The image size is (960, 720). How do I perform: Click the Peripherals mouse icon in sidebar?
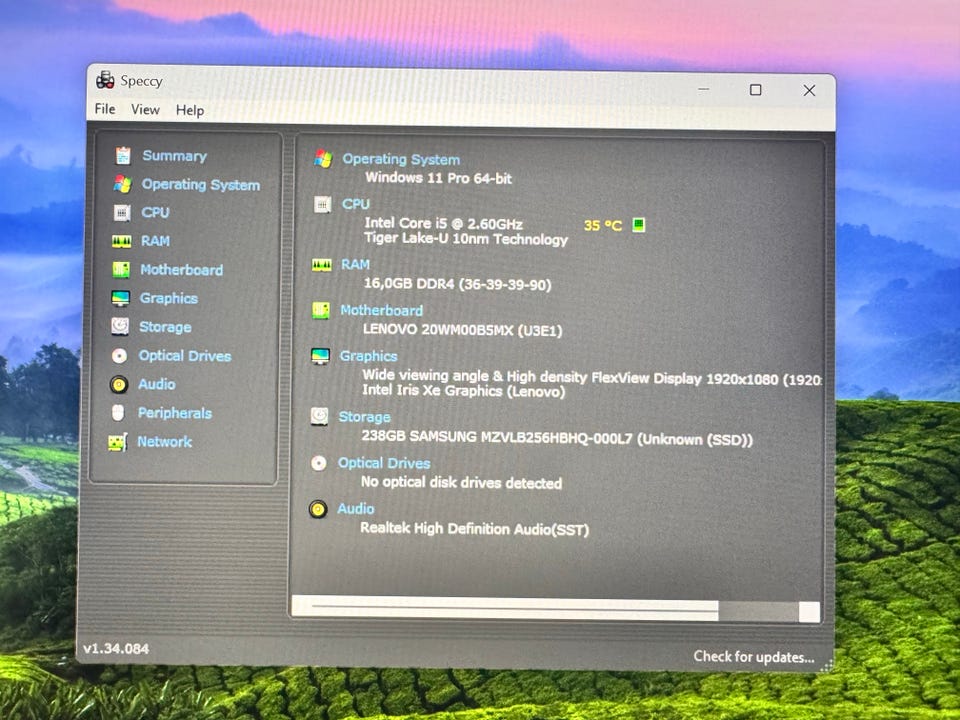click(x=118, y=413)
